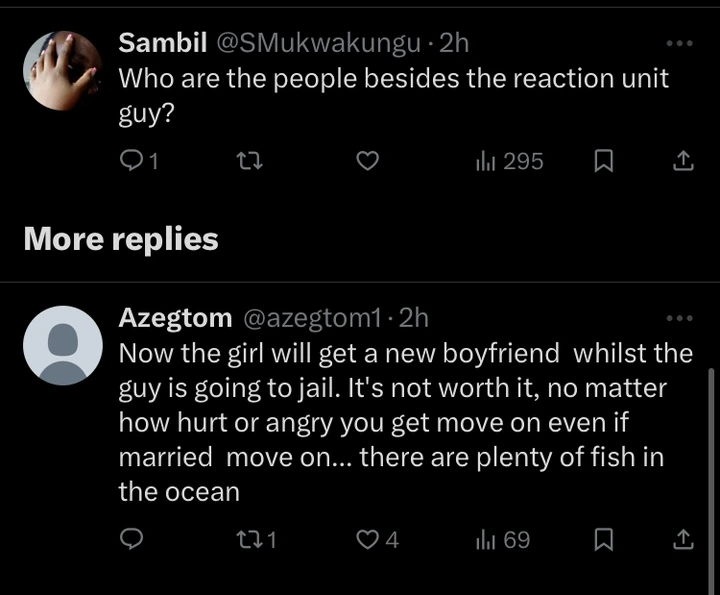The width and height of the screenshot is (720, 595).
Task: Open the @SMukwakungu handle link
Action: click(x=318, y=44)
